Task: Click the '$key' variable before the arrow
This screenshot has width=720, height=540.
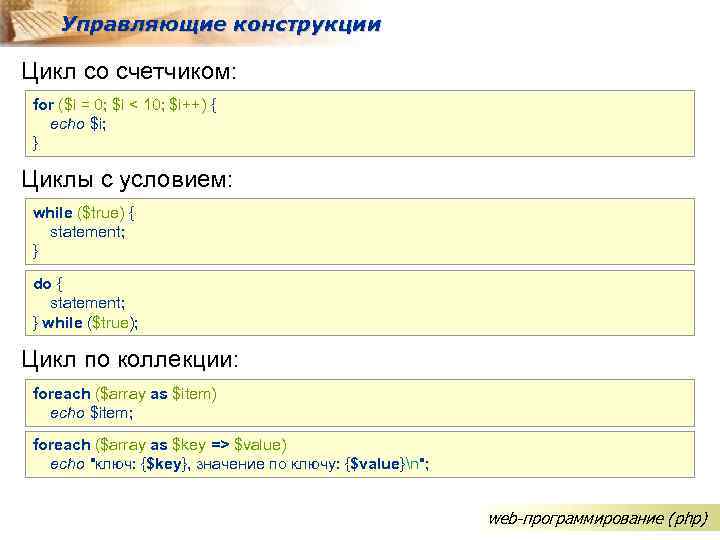Action: click(x=189, y=445)
